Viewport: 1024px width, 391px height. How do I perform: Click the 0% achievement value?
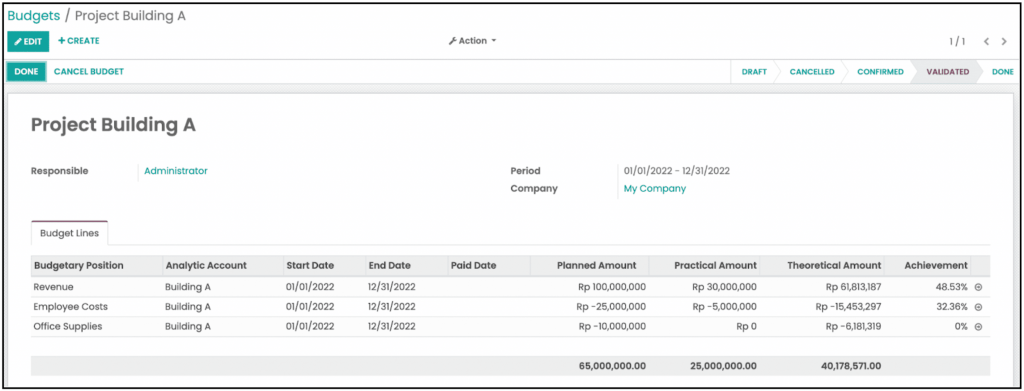(961, 326)
